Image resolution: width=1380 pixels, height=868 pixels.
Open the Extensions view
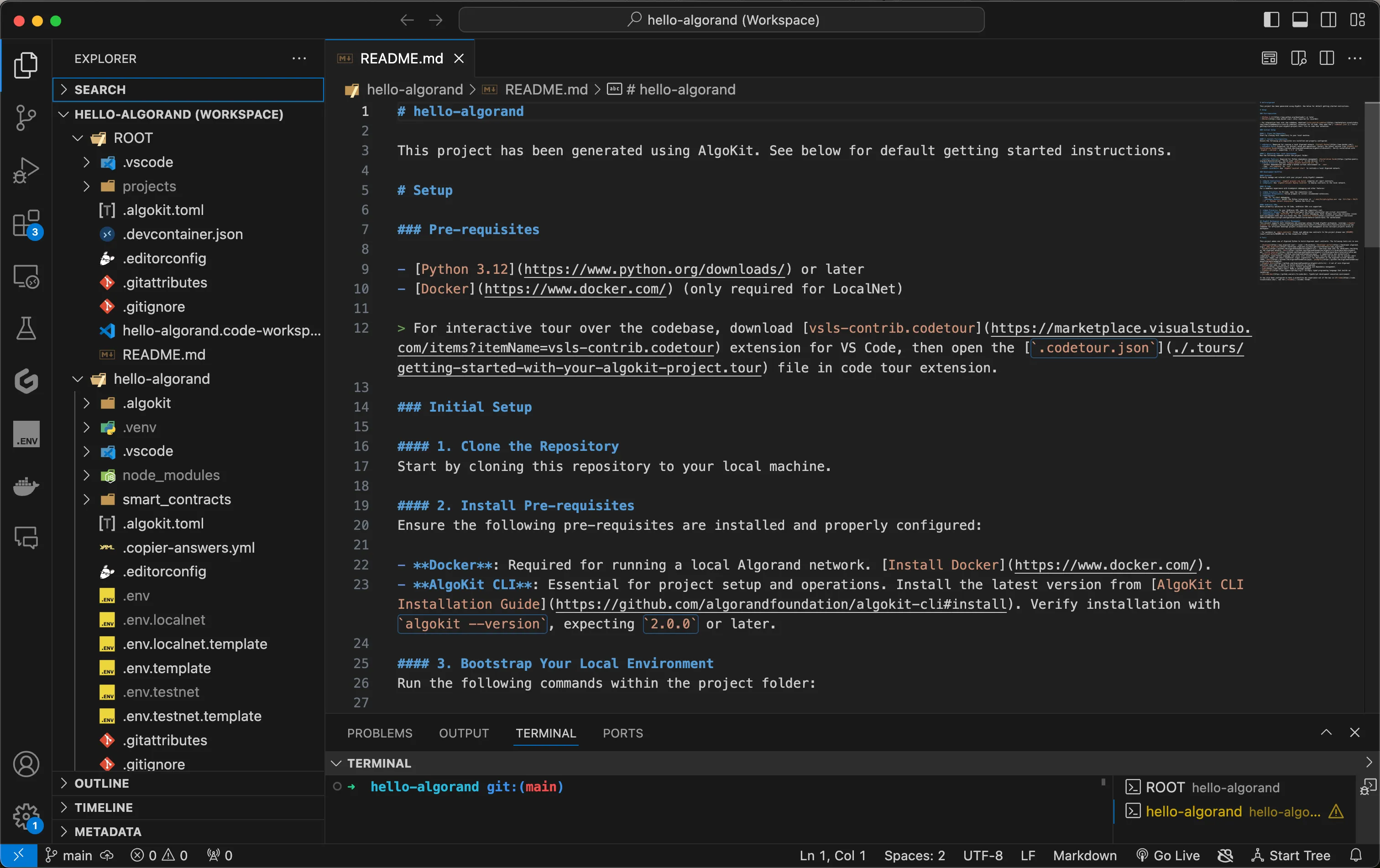(x=26, y=224)
